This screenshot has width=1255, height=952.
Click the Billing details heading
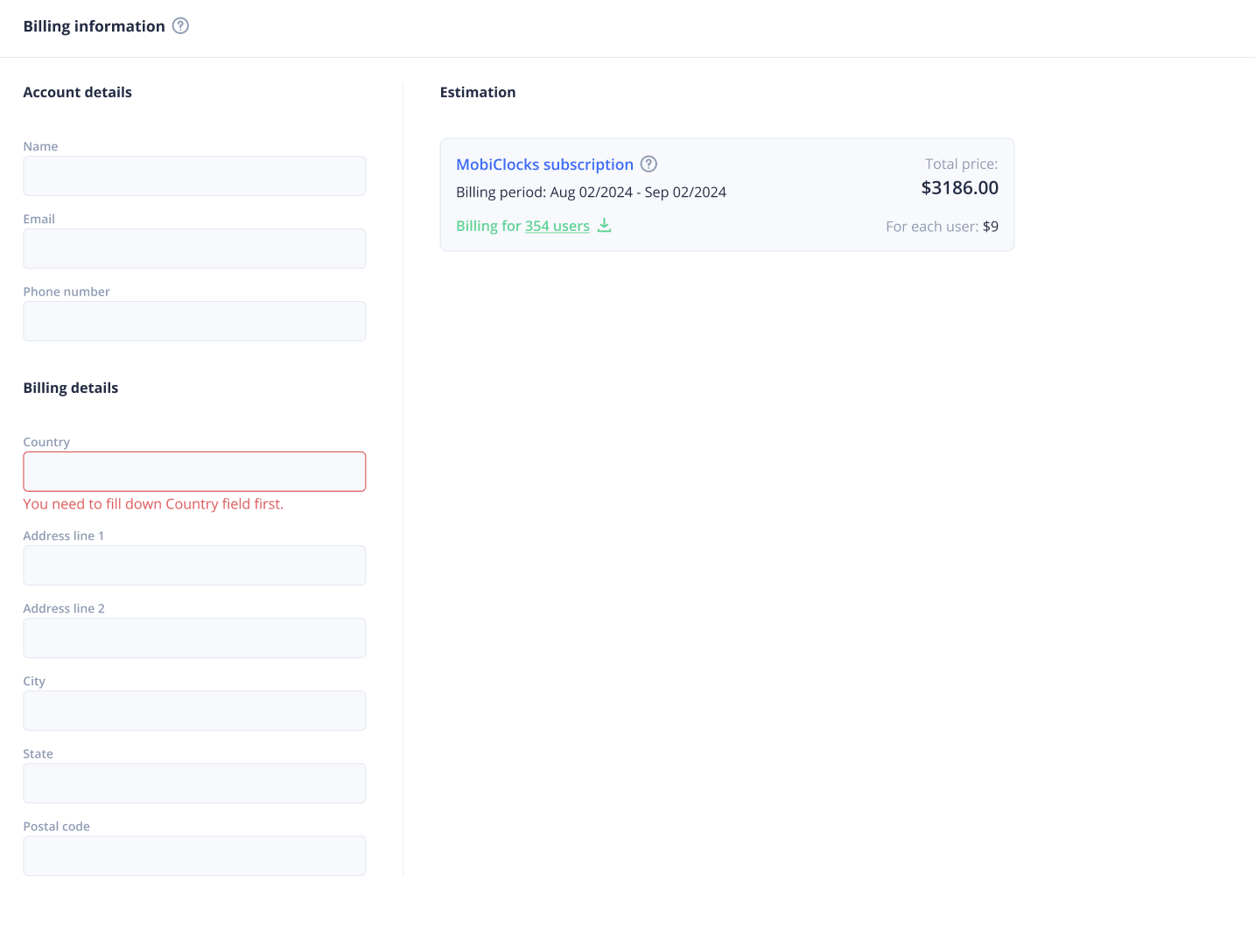tap(71, 388)
